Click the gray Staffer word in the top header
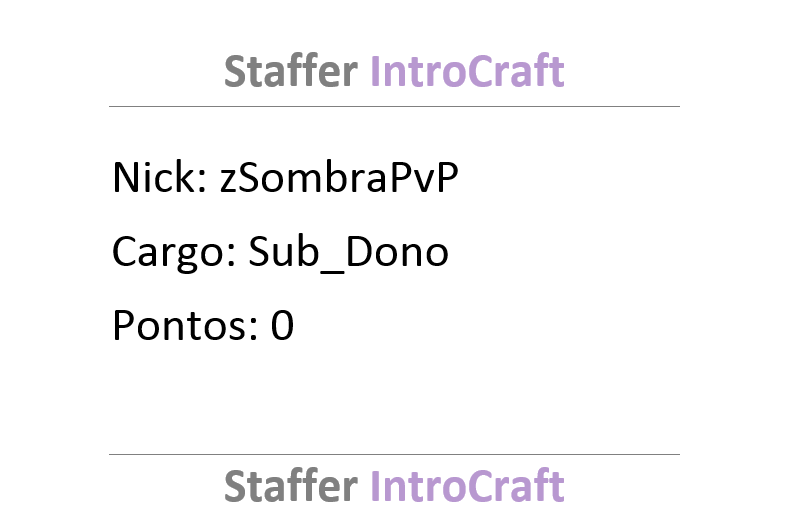 pos(290,71)
